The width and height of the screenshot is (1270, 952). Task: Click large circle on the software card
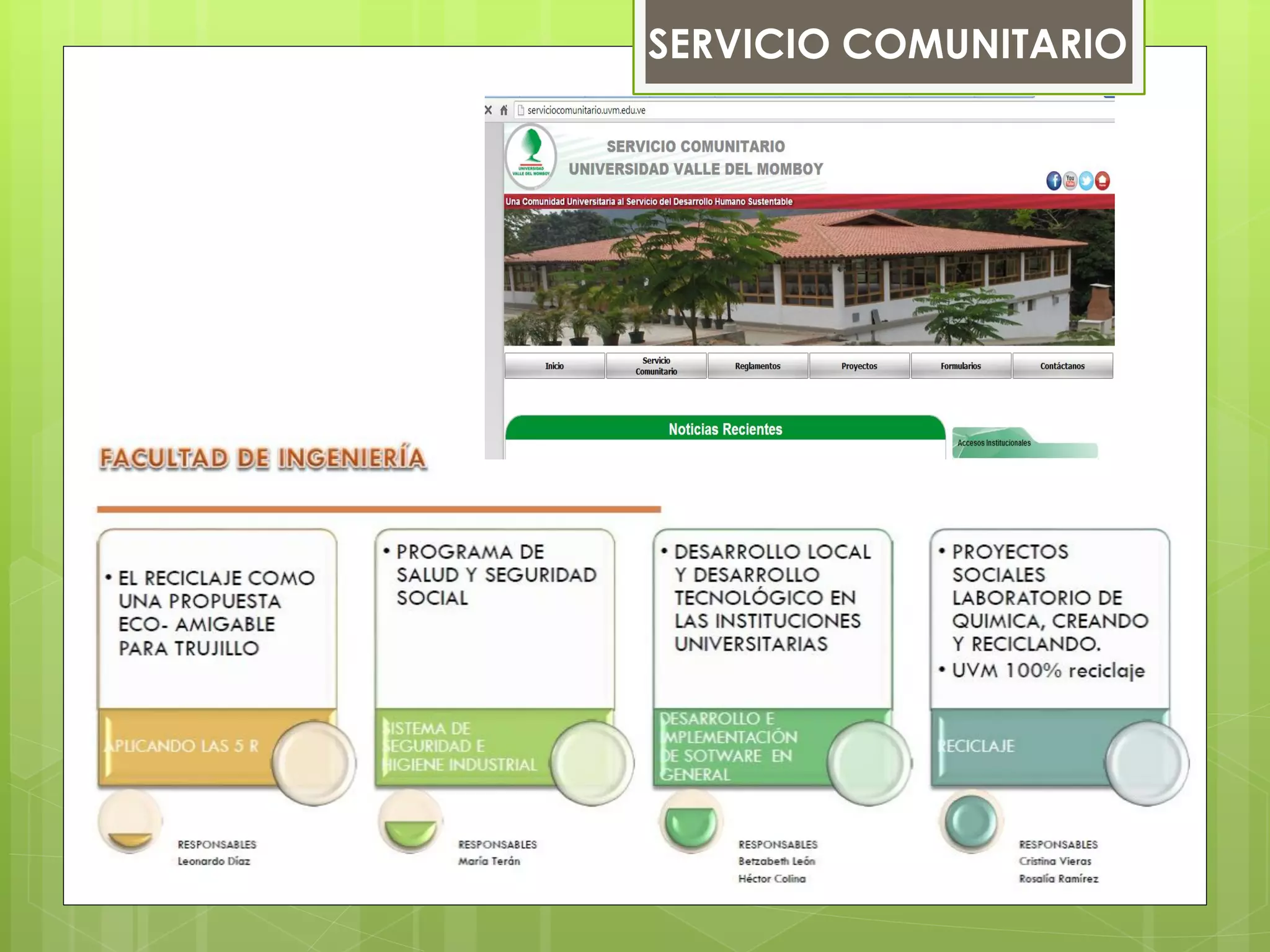pos(869,763)
